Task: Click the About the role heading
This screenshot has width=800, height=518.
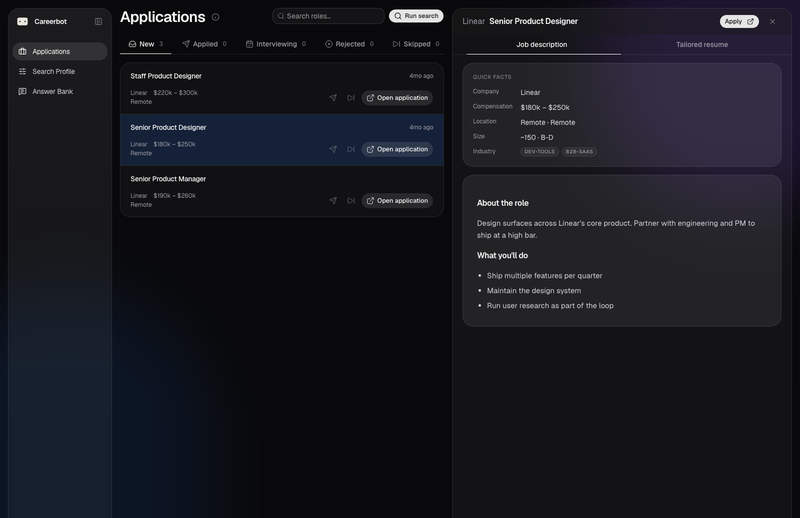Action: click(503, 203)
